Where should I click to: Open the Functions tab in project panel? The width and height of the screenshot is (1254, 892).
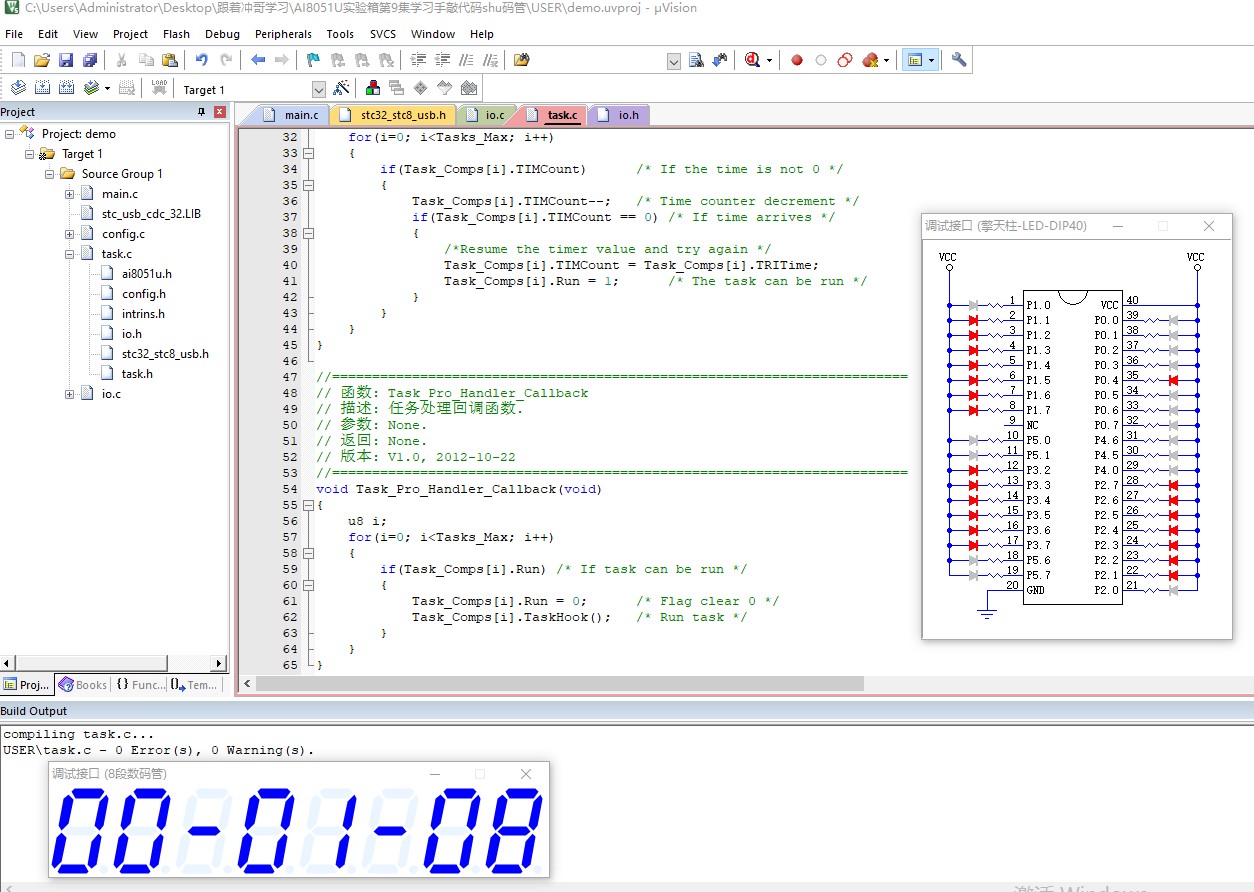140,685
